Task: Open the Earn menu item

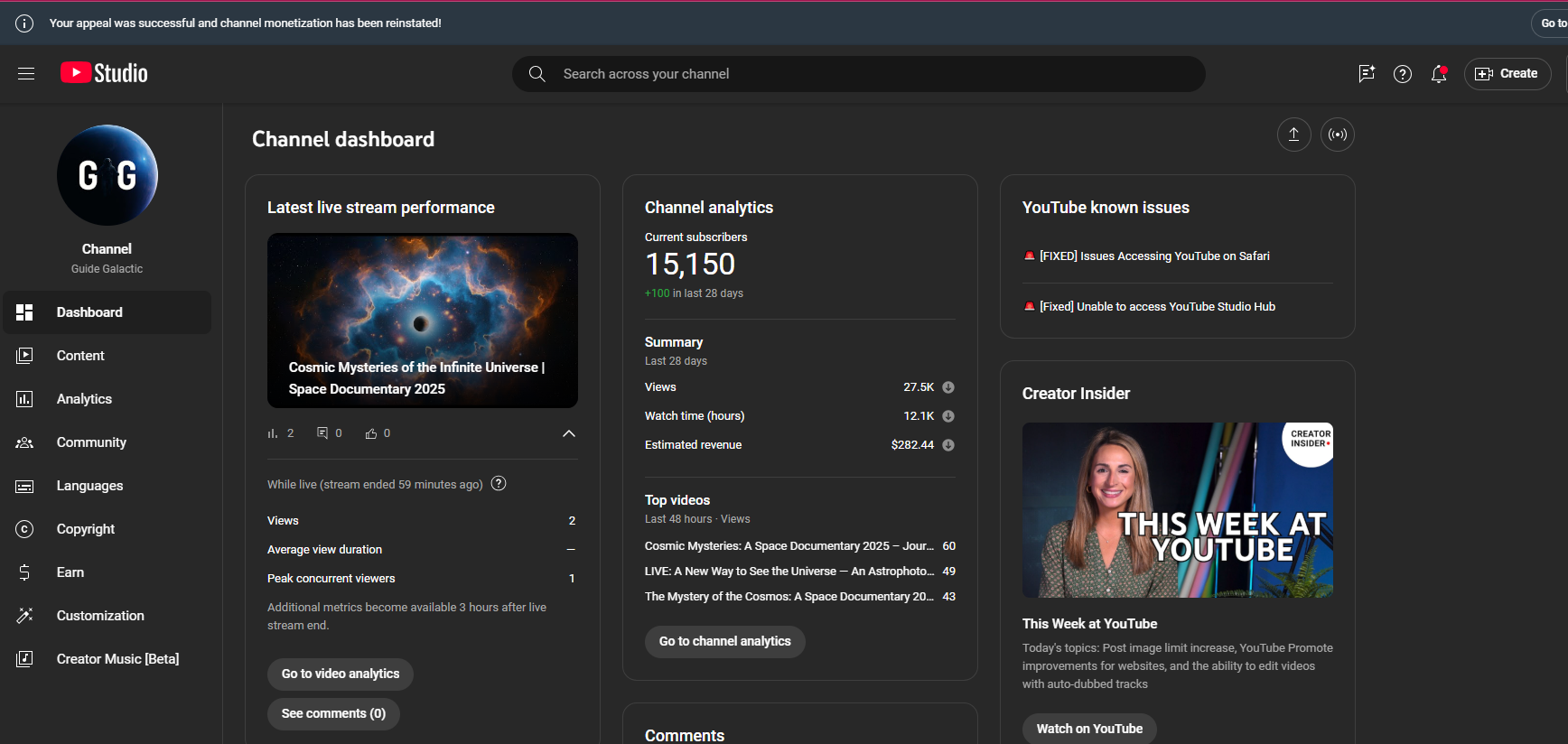Action: [x=107, y=572]
